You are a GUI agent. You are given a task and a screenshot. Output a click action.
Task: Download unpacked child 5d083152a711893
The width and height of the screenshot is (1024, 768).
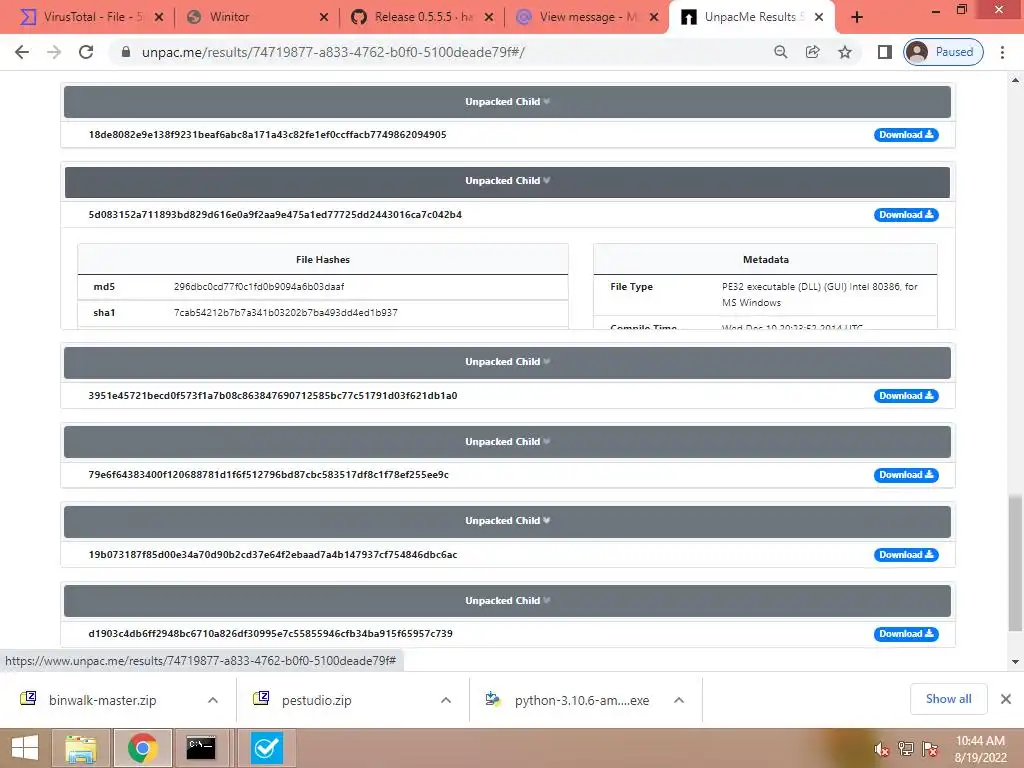click(906, 215)
